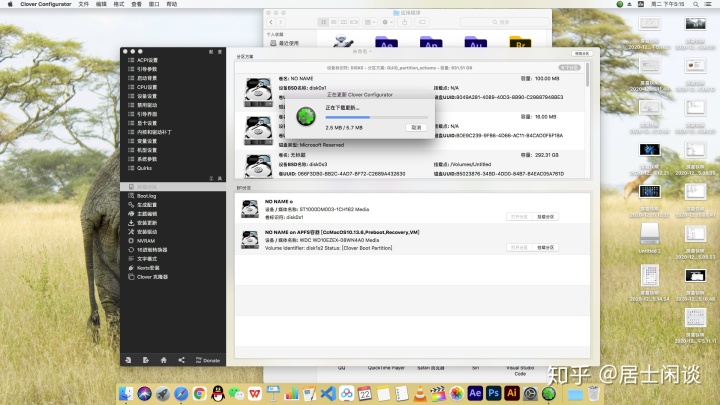Click the Finder window search field
This screenshot has width=720, height=405.
(x=504, y=22)
